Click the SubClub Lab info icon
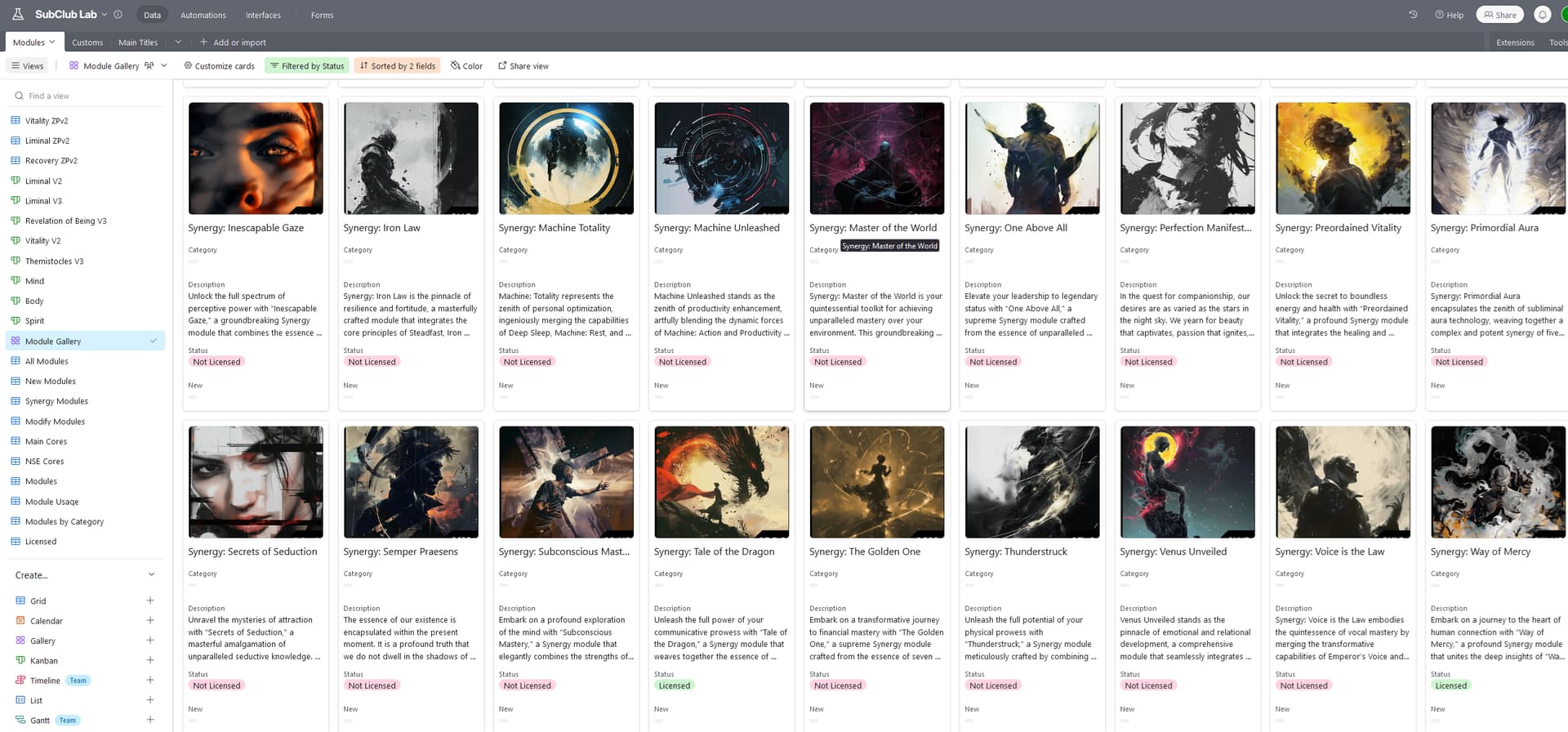The image size is (1568, 732). pyautogui.click(x=118, y=15)
